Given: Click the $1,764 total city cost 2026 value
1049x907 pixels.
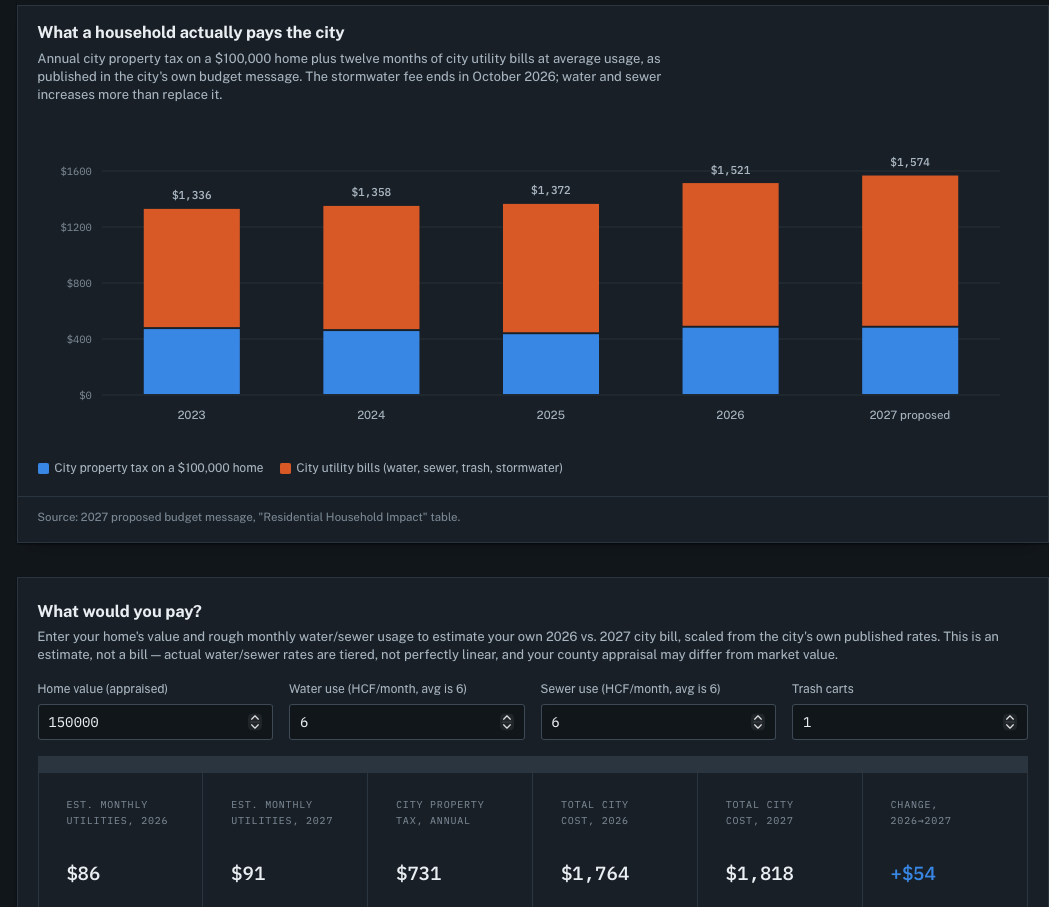Looking at the screenshot, I should tap(595, 874).
